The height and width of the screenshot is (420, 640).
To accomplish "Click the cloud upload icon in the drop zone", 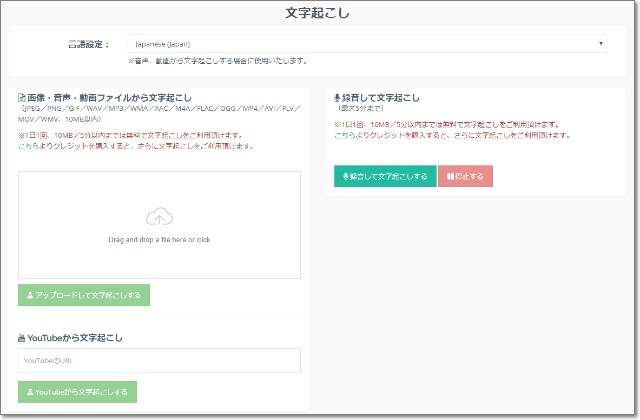I will pos(159,217).
